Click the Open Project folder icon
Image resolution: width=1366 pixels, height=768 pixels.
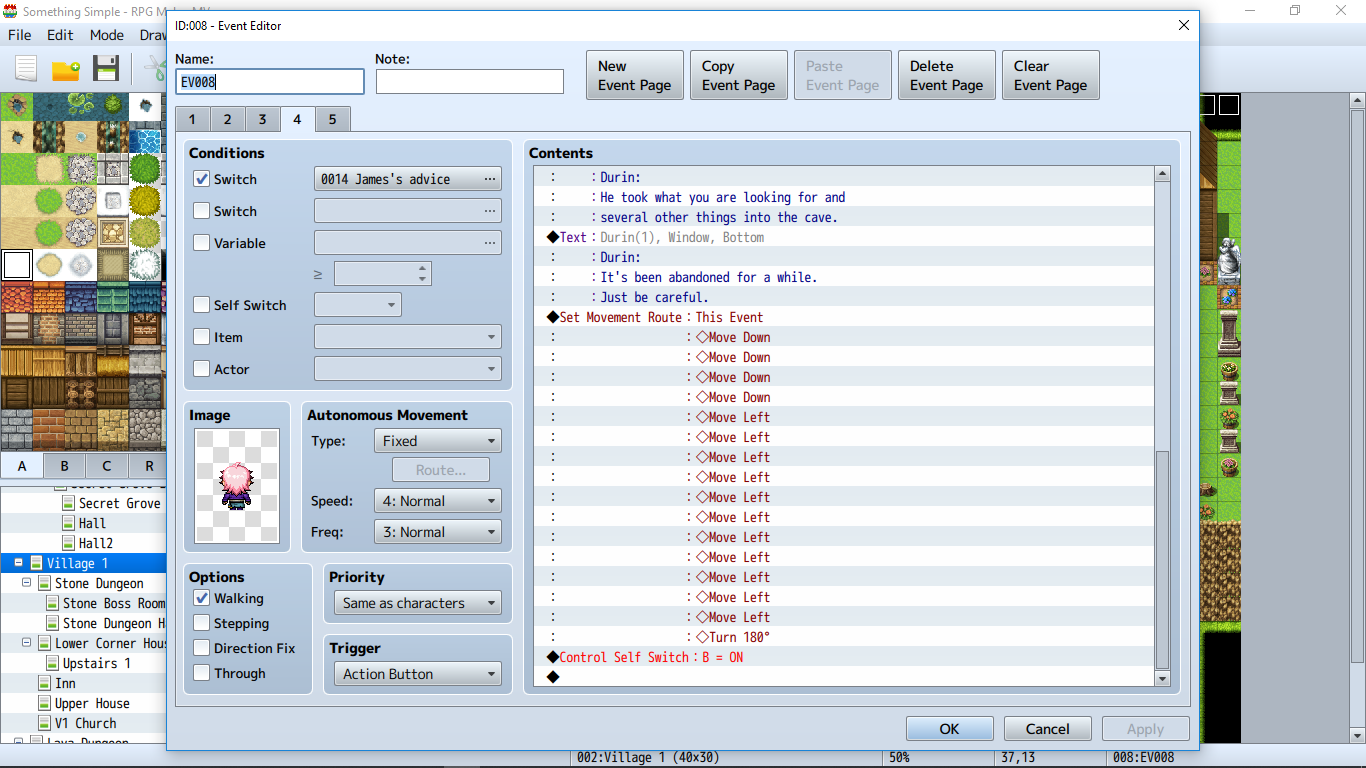coord(66,69)
